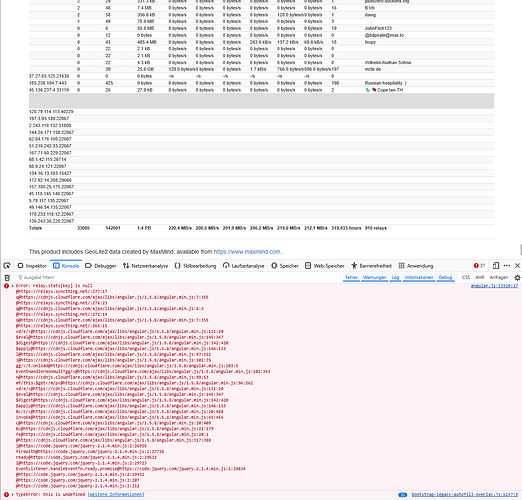Clear console output with trash icon
The height and width of the screenshot is (500, 522).
point(7,277)
